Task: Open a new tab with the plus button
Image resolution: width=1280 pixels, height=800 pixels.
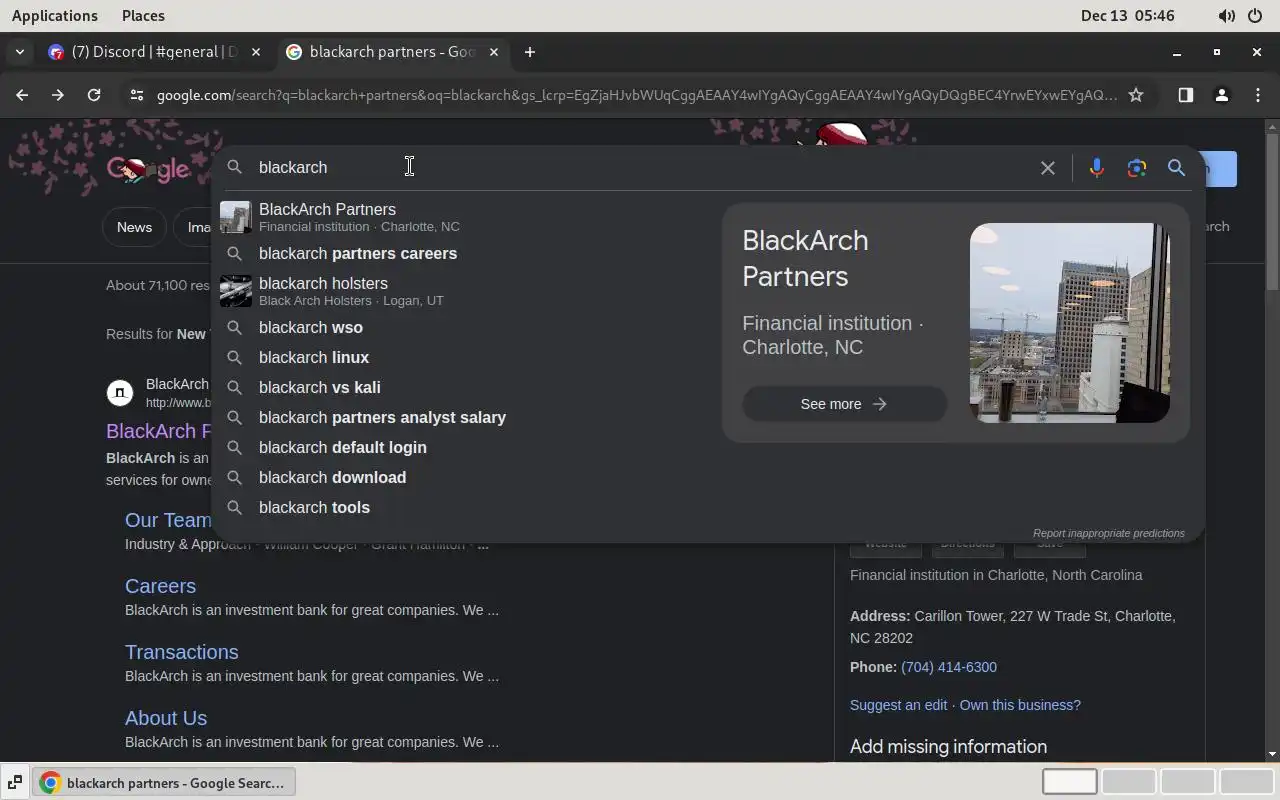Action: pos(530,52)
